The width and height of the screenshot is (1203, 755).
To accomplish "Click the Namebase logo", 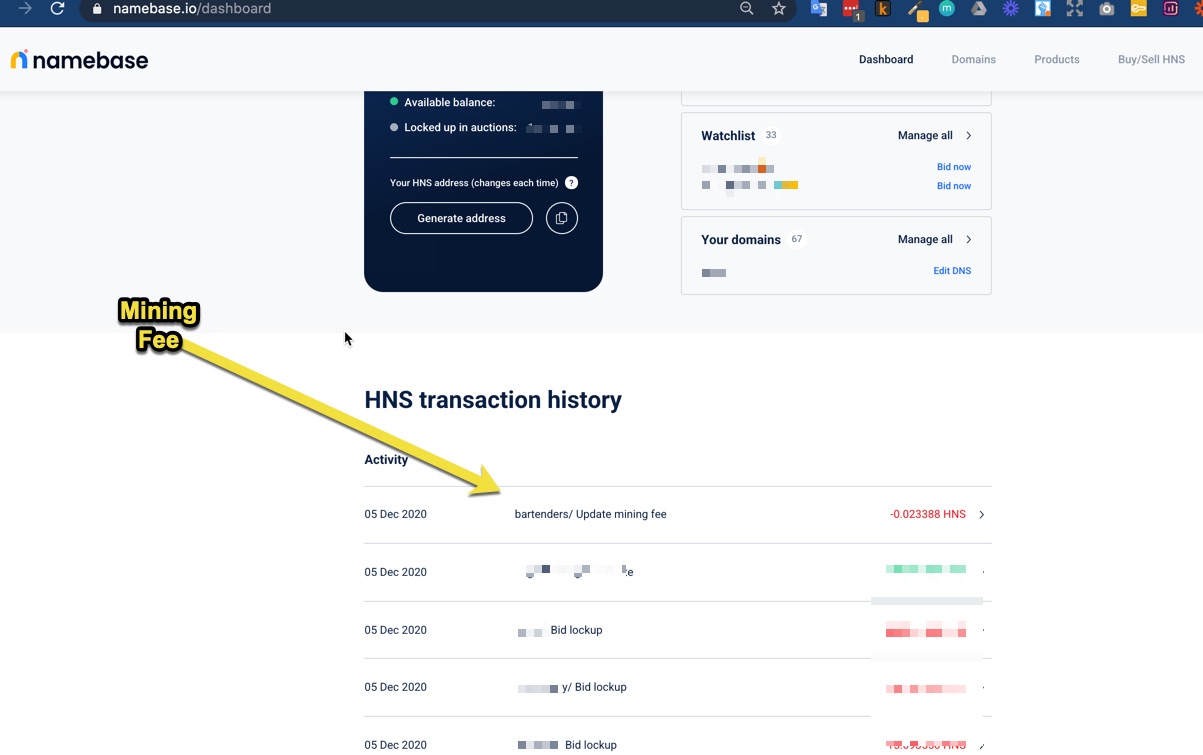I will [79, 60].
